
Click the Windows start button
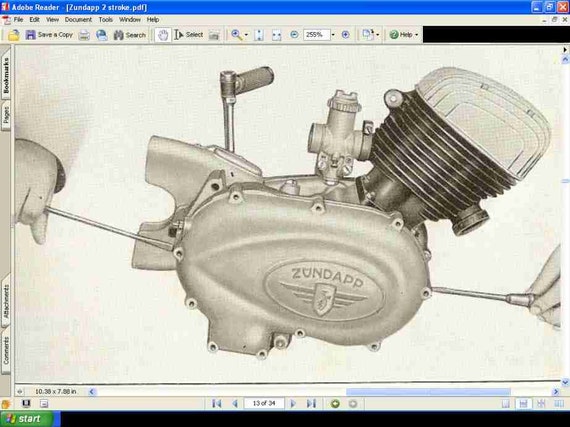pos(28,419)
